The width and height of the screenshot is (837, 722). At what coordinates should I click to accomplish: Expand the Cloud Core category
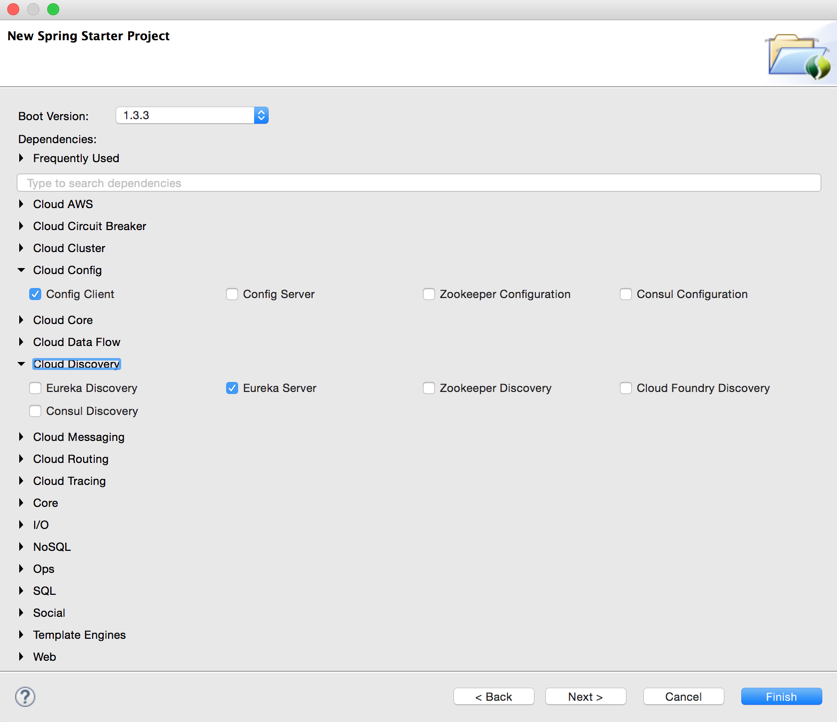(x=21, y=320)
